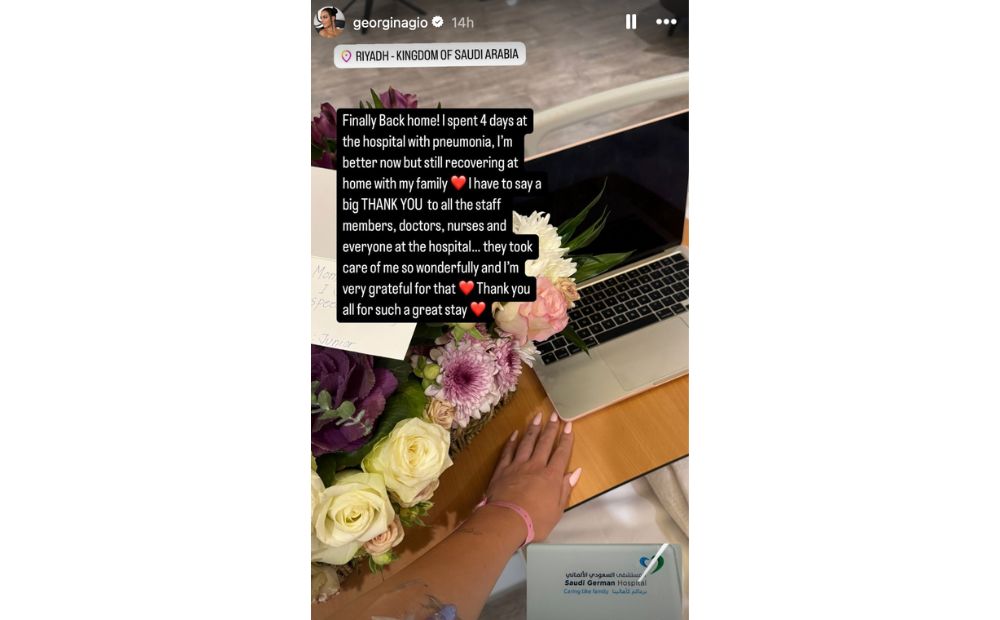The width and height of the screenshot is (1000, 620).
Task: Click the georginagio username
Action: click(x=390, y=23)
